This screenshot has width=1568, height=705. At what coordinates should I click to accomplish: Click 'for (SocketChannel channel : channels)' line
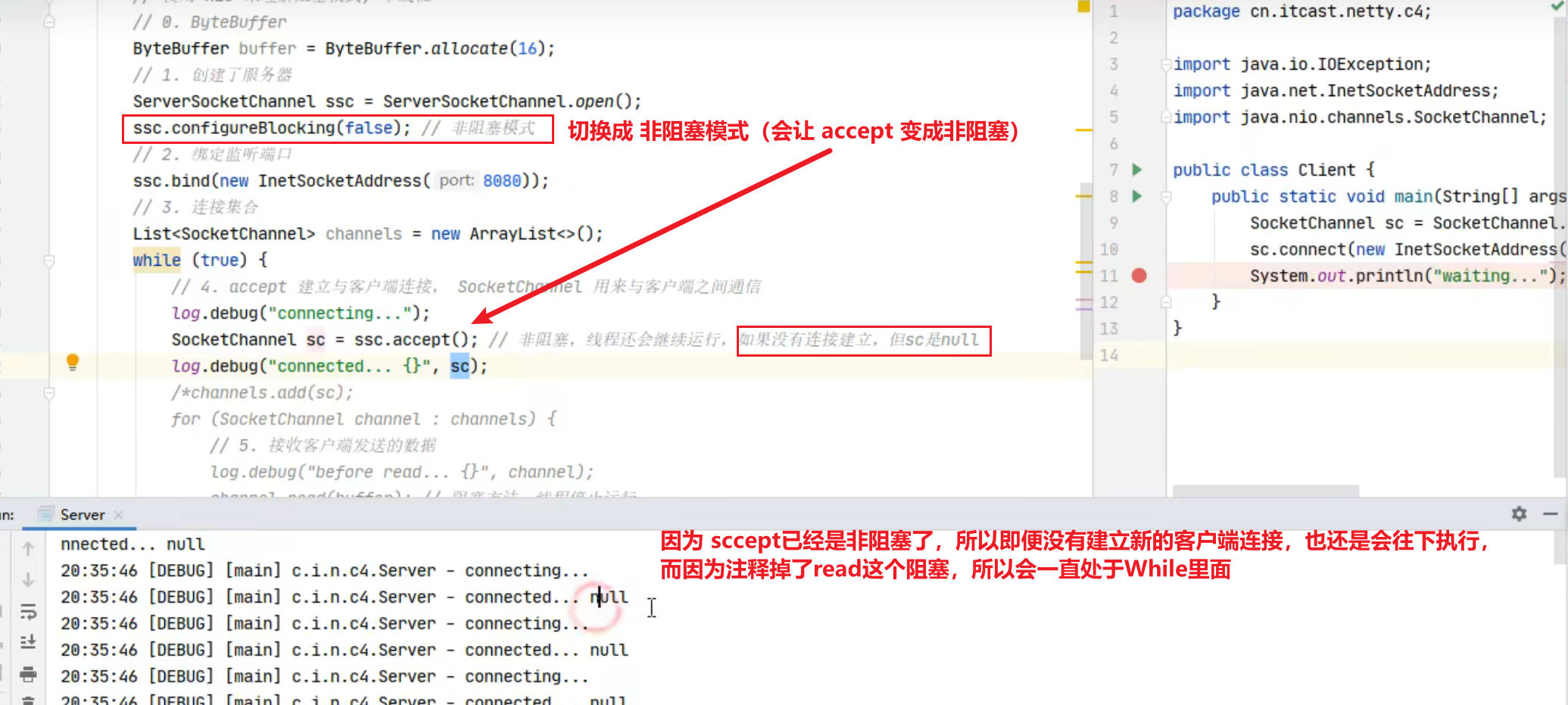click(x=364, y=420)
